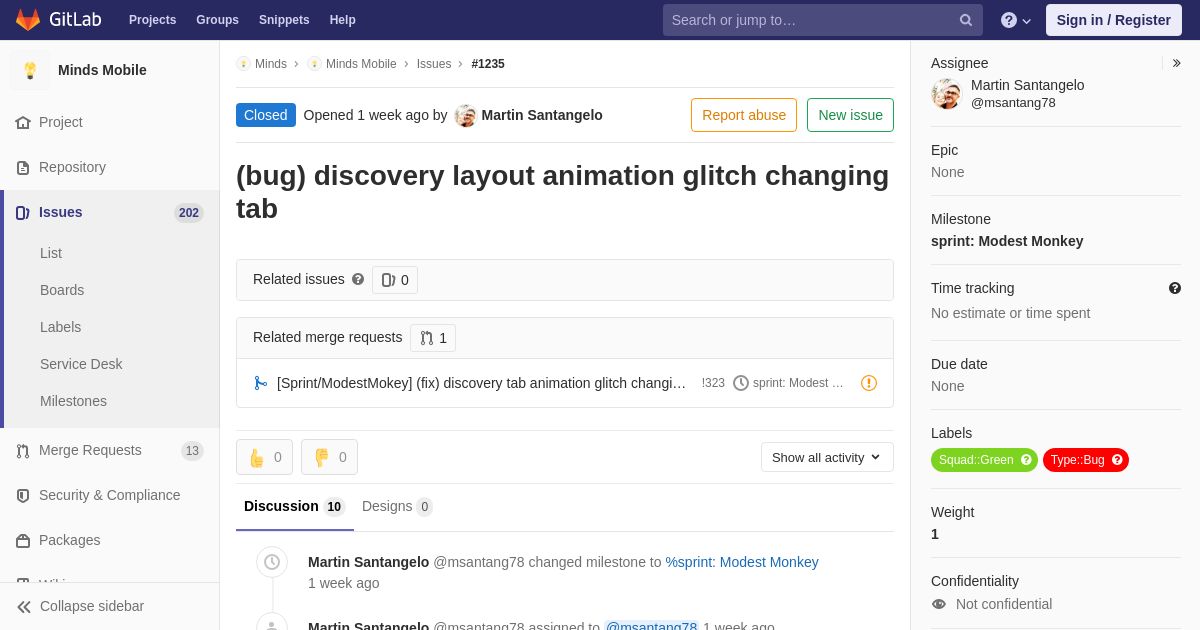Open Packages in the sidebar
The height and width of the screenshot is (630, 1200).
click(x=70, y=540)
